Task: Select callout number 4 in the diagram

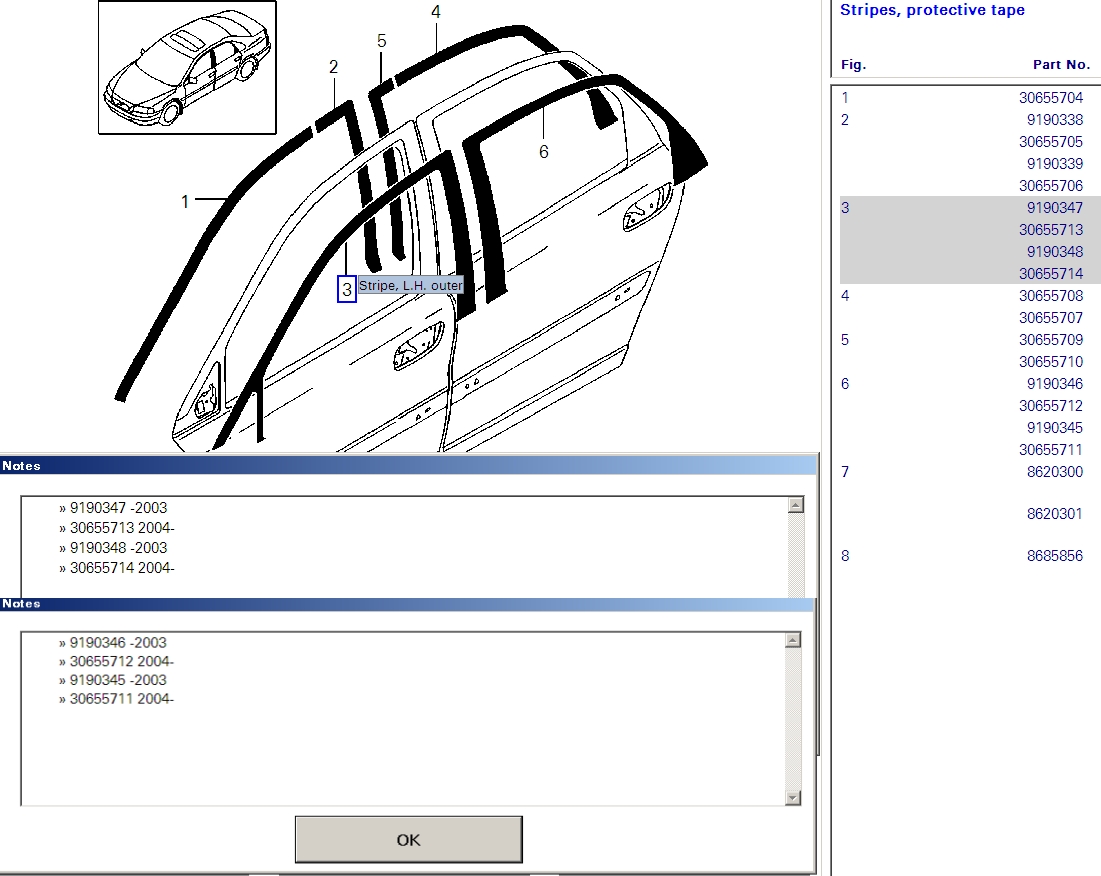Action: 436,12
